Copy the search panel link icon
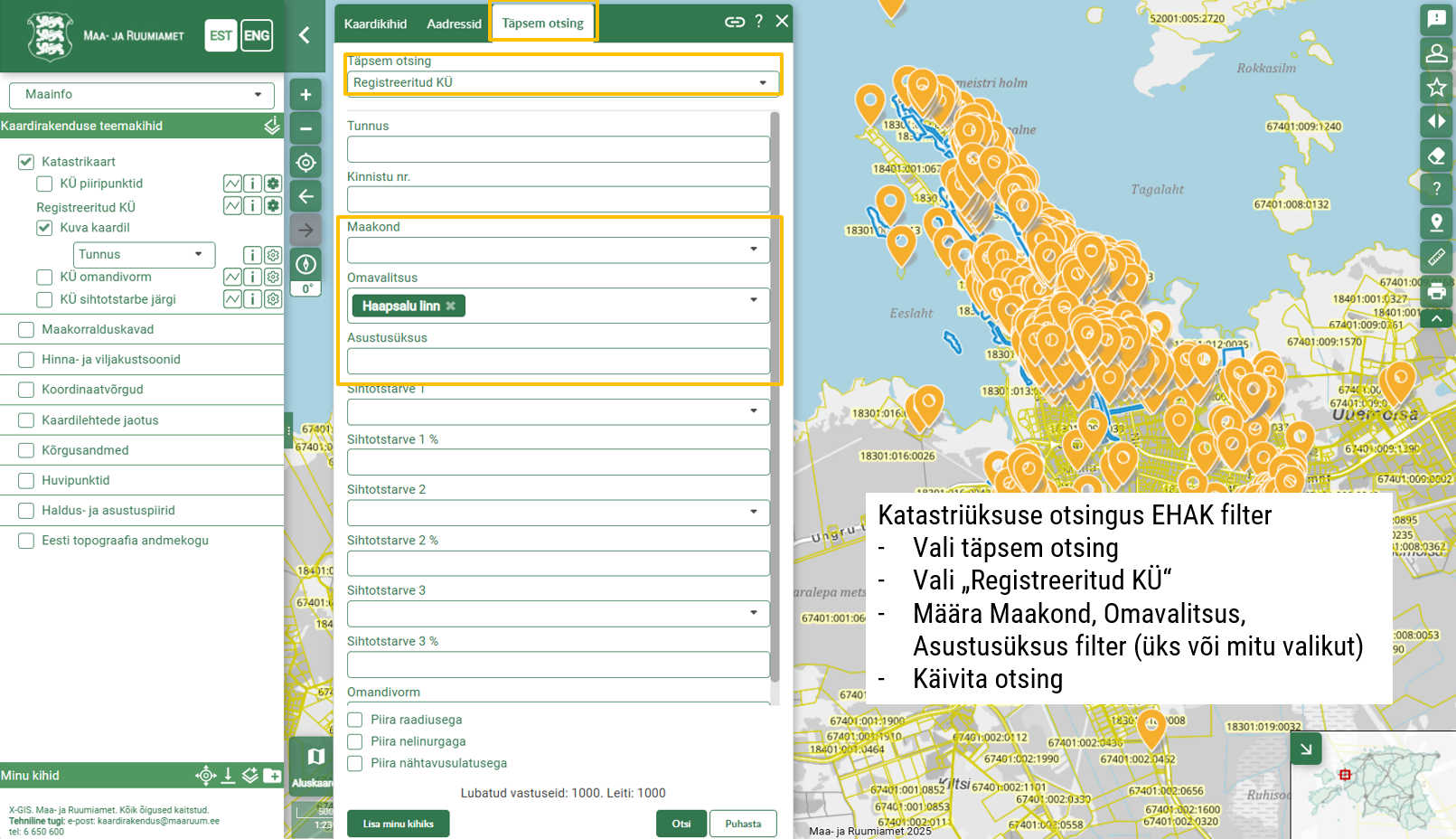 click(x=734, y=22)
